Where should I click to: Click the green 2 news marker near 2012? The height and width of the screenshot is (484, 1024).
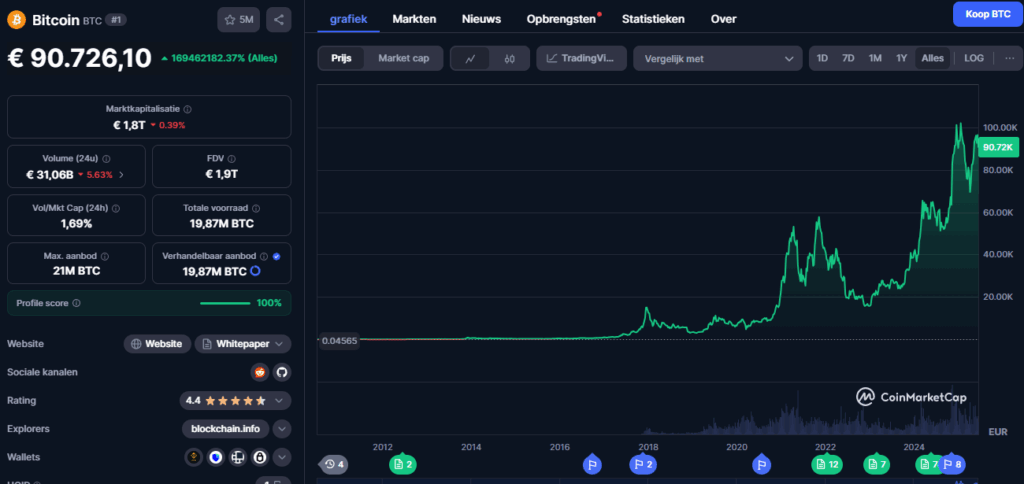point(403,464)
